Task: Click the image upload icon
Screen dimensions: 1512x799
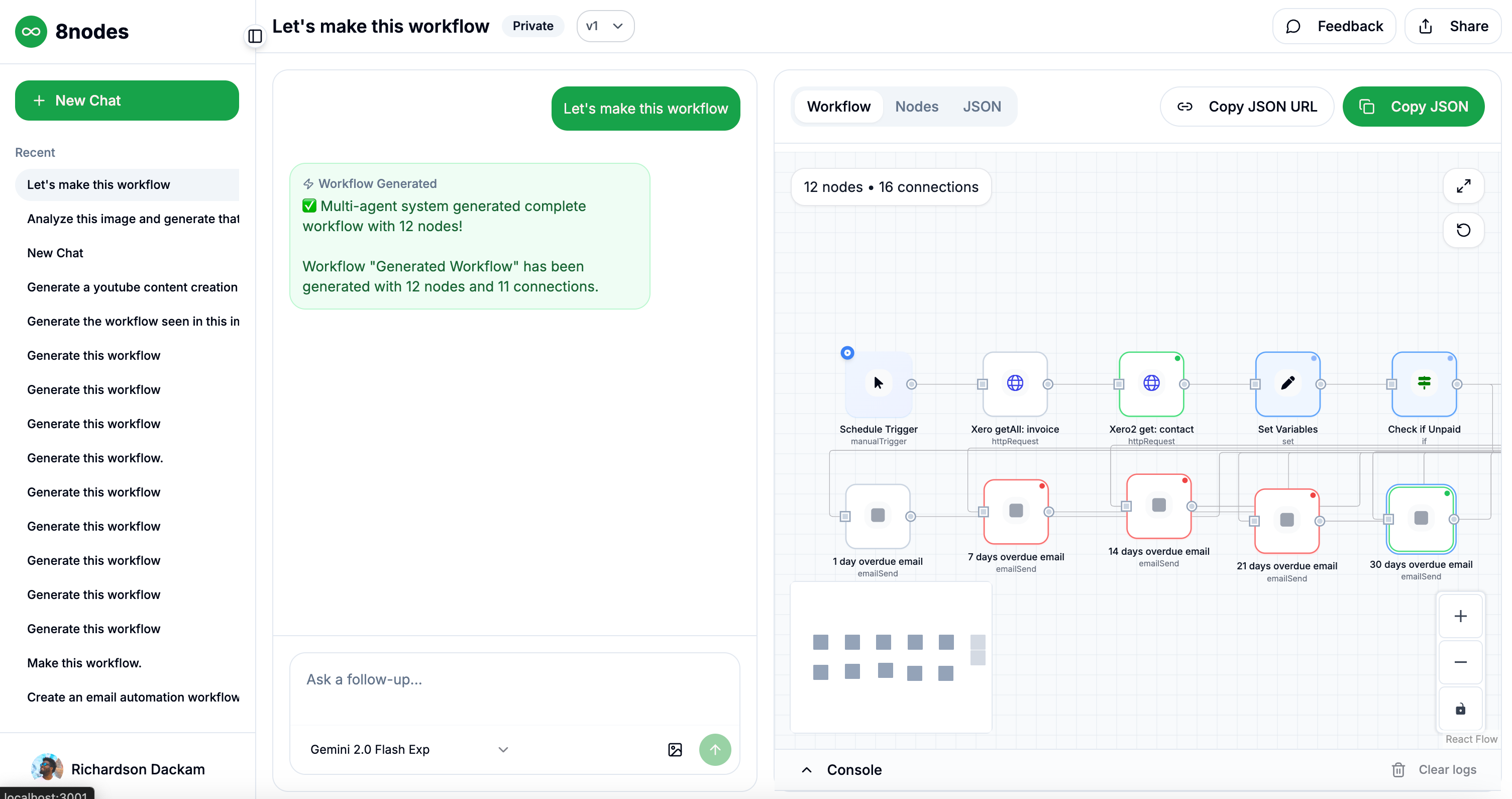Action: pyautogui.click(x=675, y=750)
